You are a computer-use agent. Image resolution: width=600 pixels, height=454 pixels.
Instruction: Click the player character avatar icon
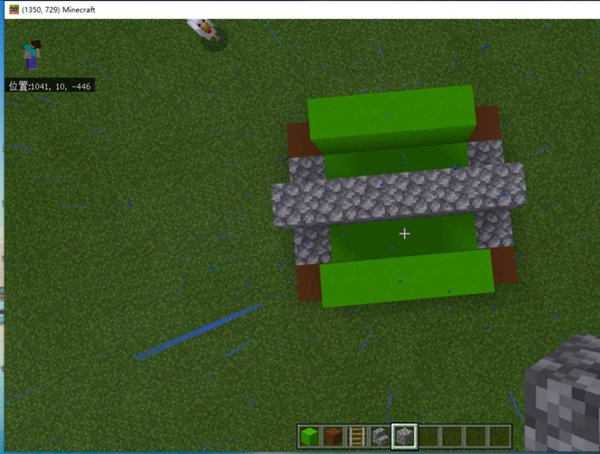34,56
